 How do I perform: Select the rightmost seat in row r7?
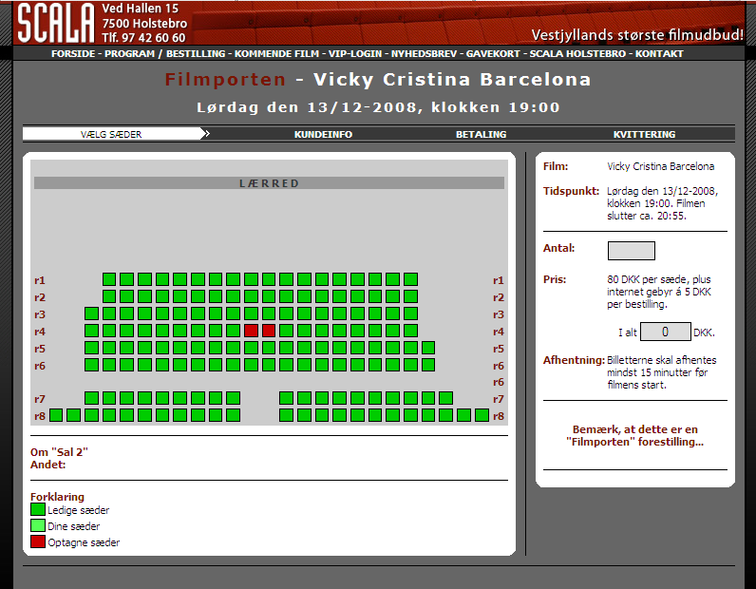tap(446, 398)
